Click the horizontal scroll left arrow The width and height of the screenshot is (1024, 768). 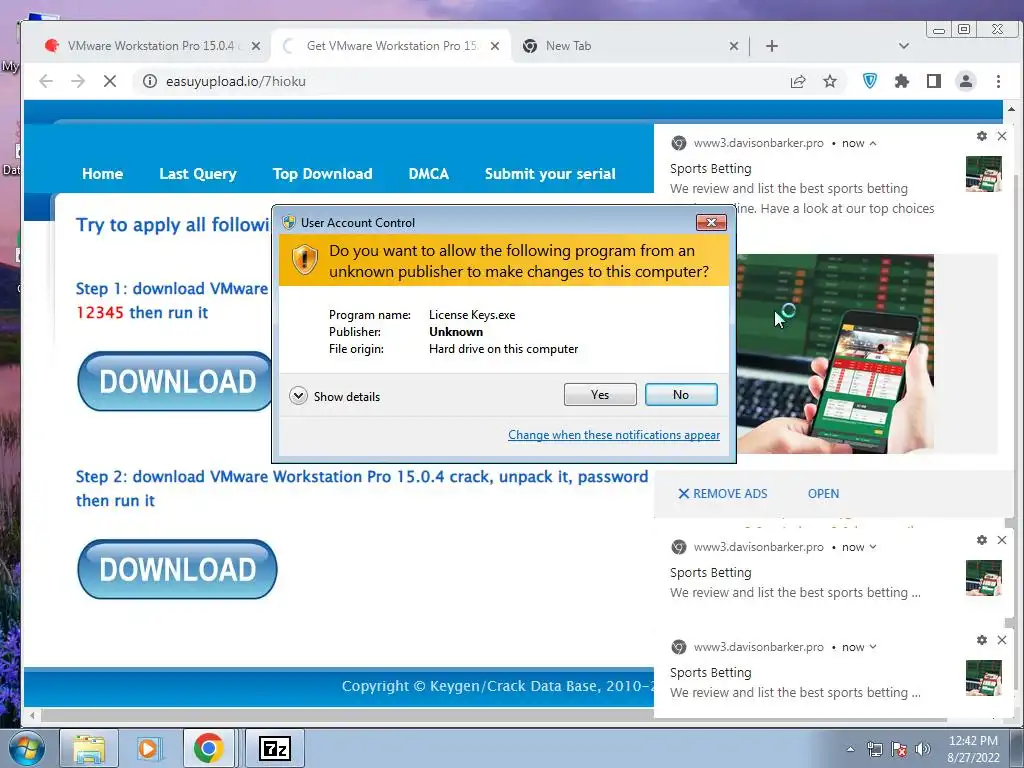[x=31, y=716]
